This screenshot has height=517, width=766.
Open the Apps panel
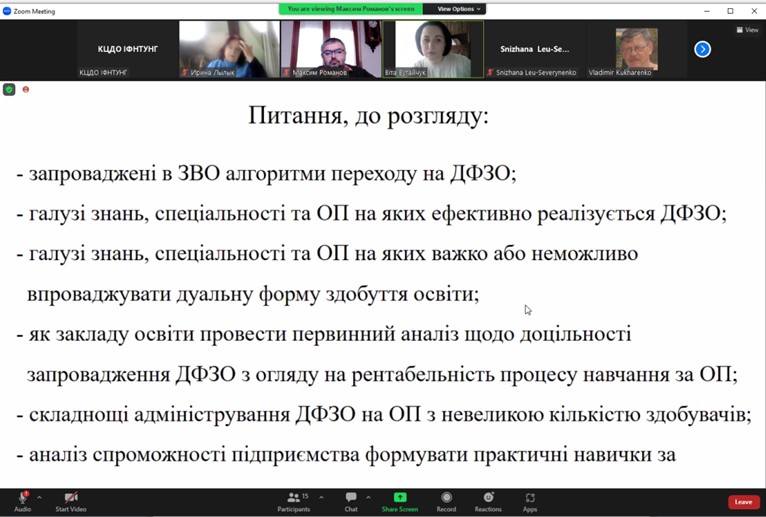[530, 502]
